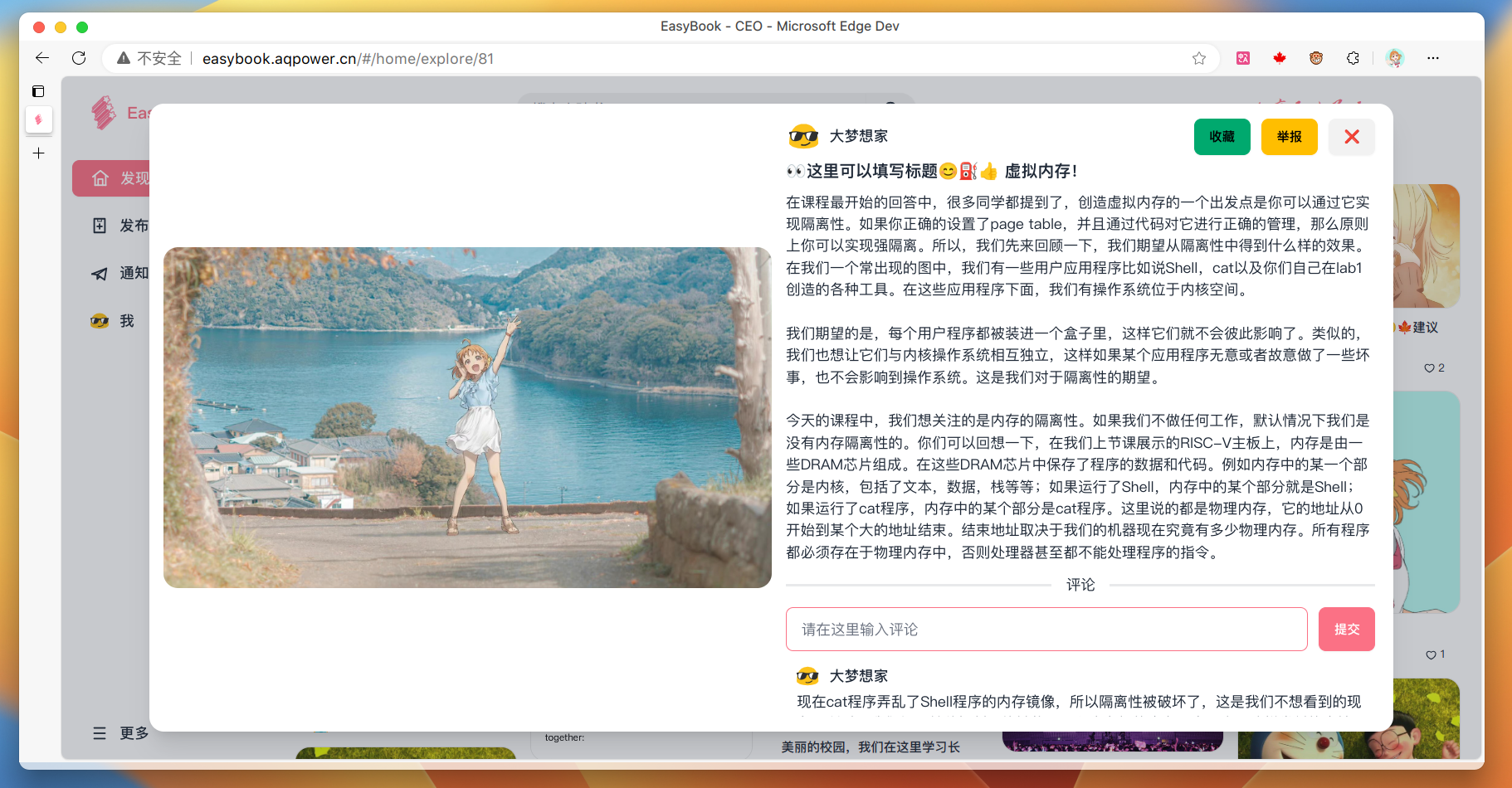
Task: Click the 不安全 site security indicator
Action: pyautogui.click(x=150, y=58)
